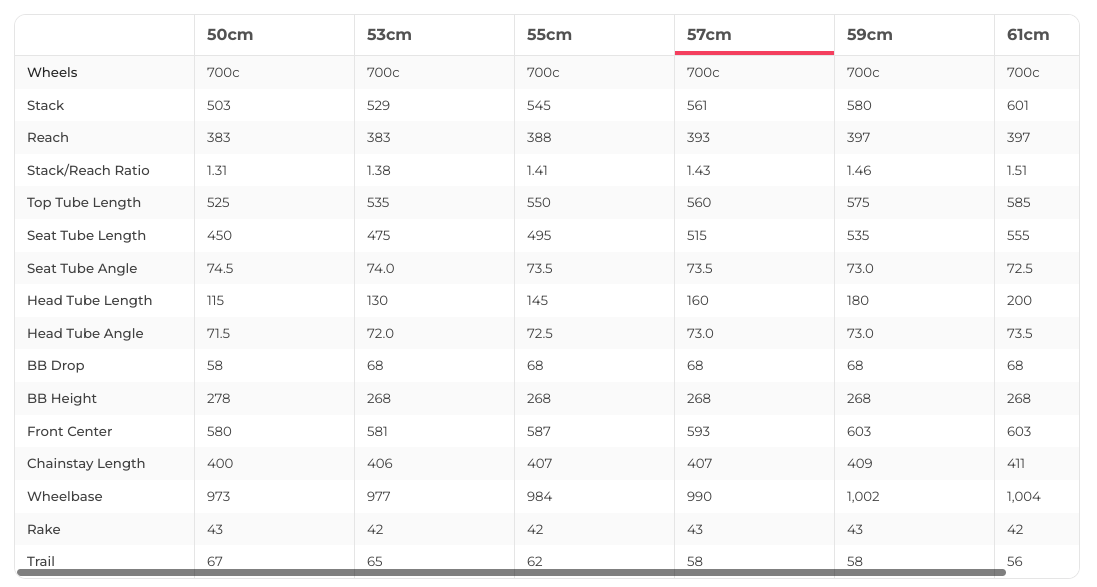This screenshot has width=1097, height=587.
Task: Select the Top Tube Length row label
Action: tap(84, 203)
